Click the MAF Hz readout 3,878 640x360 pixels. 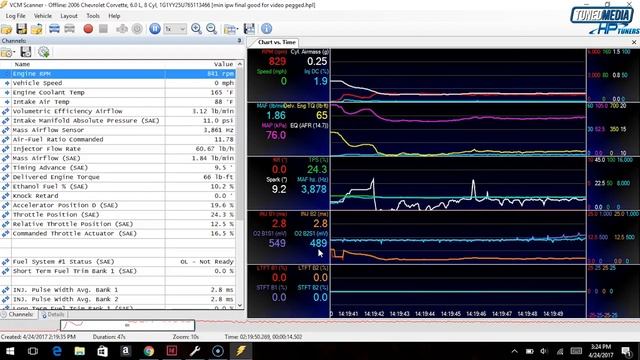click(314, 189)
